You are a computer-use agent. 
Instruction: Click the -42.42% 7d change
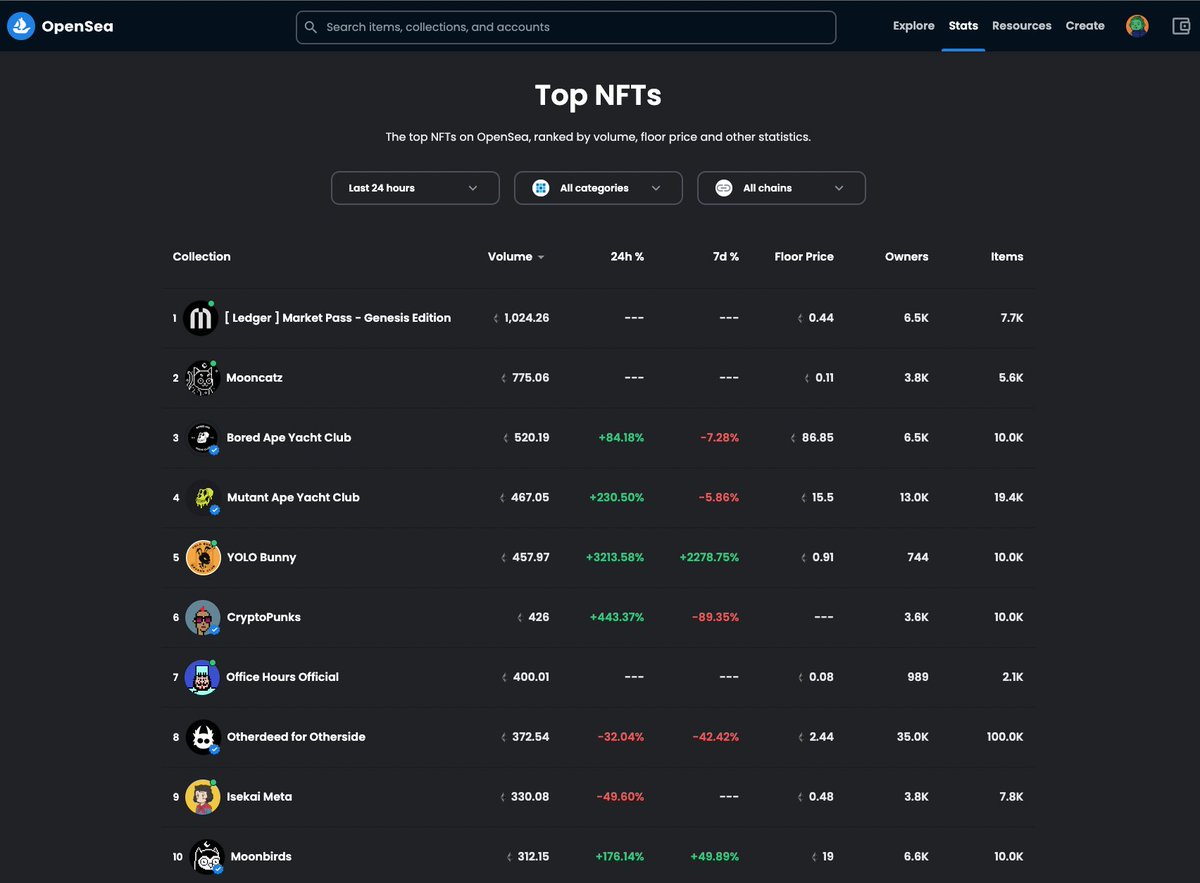tap(716, 737)
